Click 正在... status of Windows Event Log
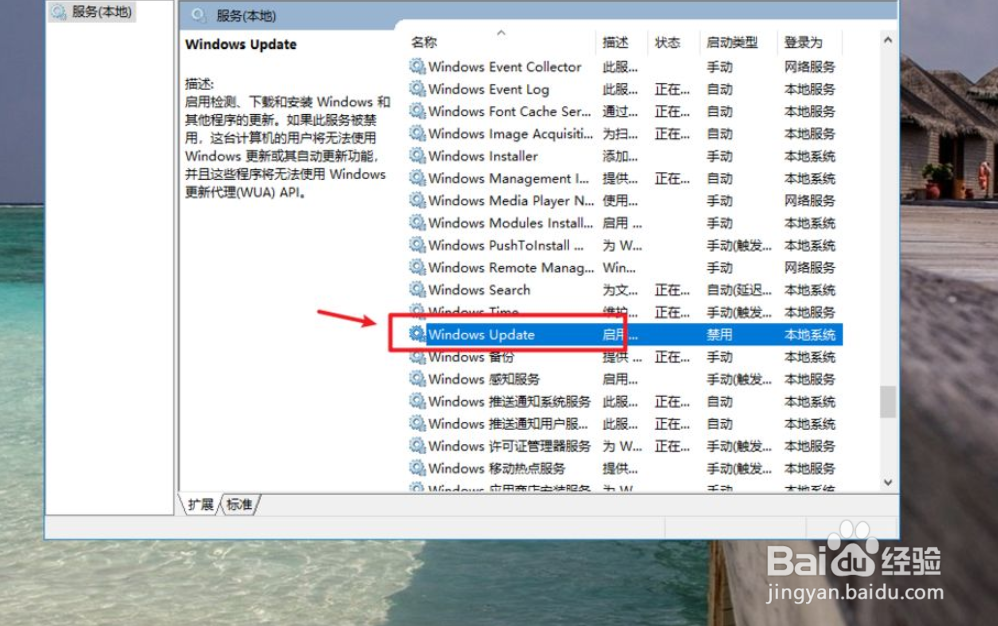Screen dimensions: 998x626 click(x=671, y=89)
